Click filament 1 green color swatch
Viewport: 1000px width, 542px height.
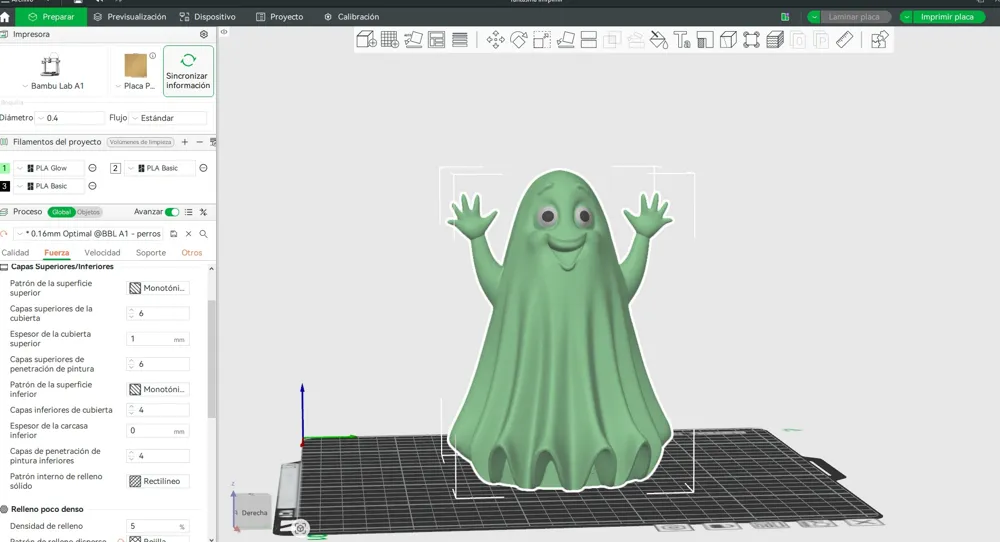click(x=4, y=168)
